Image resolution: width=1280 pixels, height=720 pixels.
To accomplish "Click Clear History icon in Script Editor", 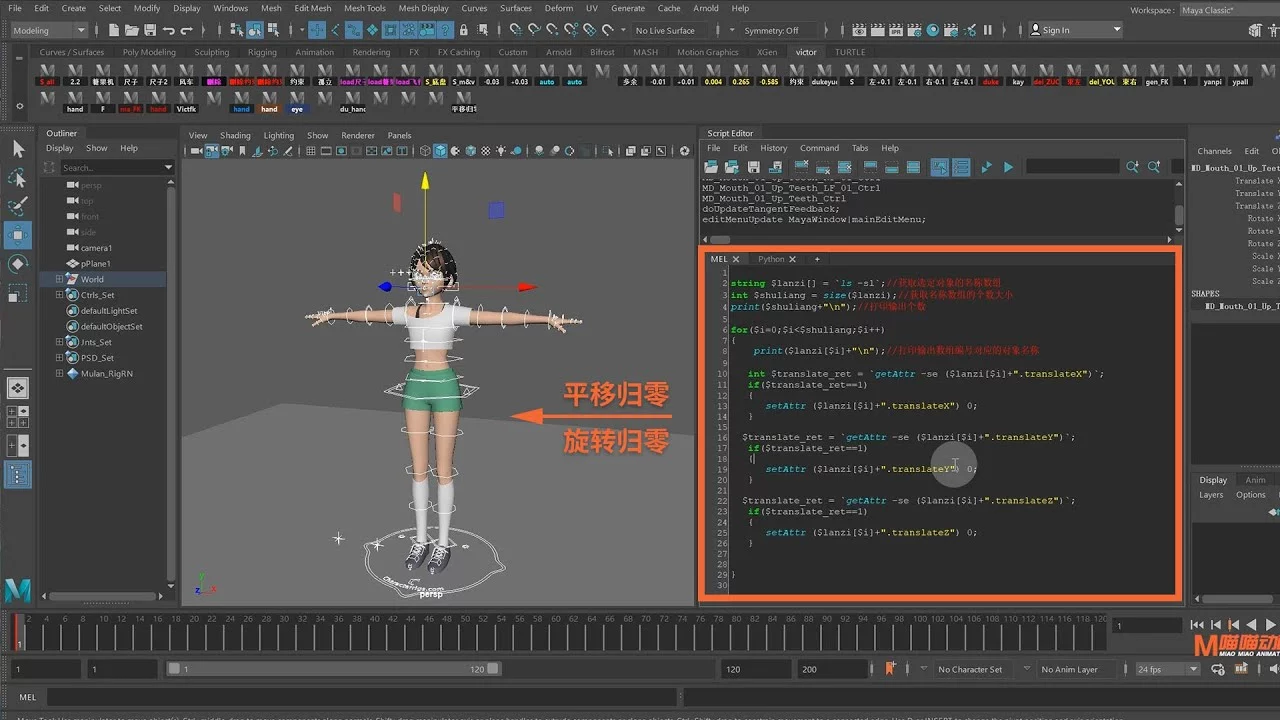I will (x=801, y=167).
